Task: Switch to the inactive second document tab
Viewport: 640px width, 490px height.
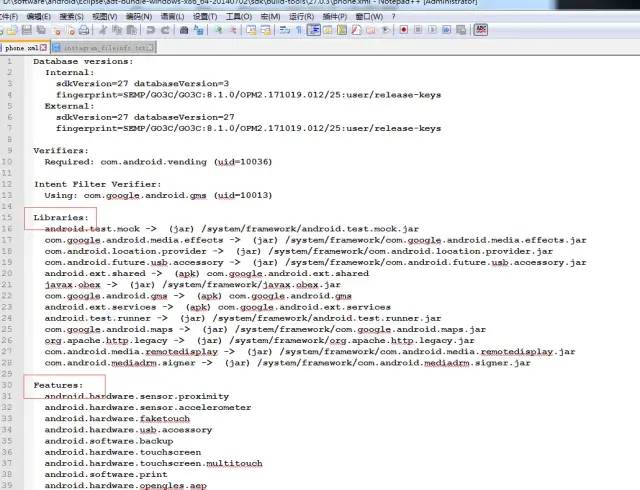Action: click(x=103, y=48)
